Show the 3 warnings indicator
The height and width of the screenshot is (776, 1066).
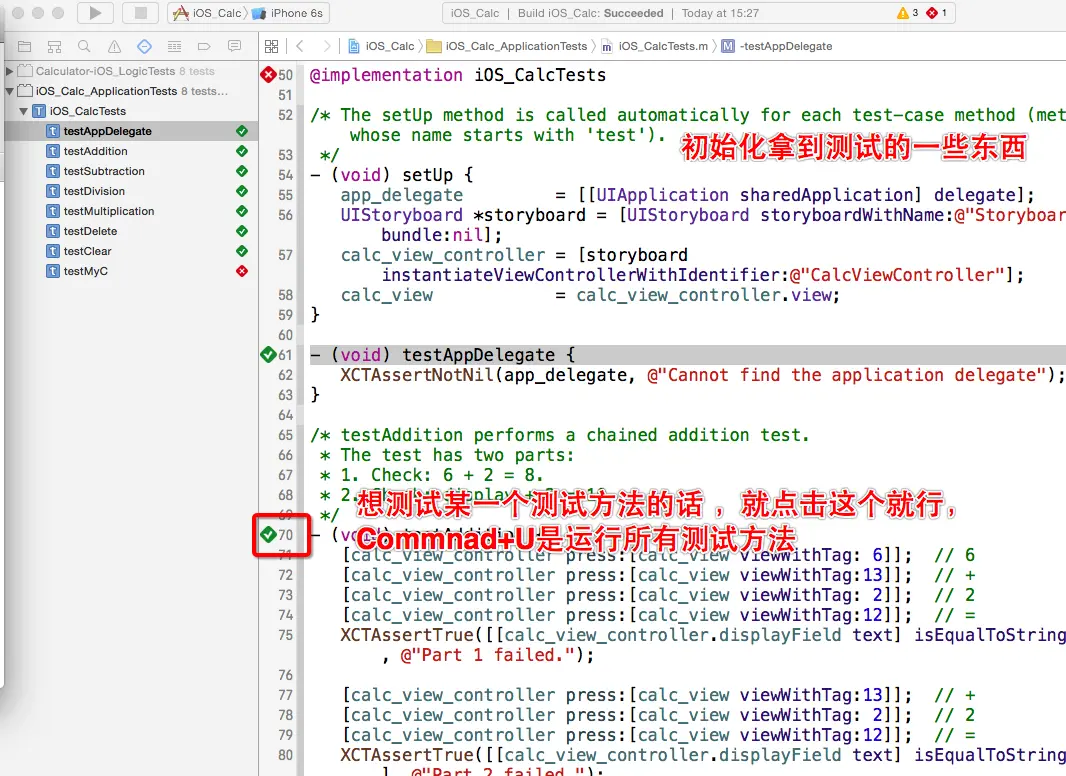[x=908, y=13]
